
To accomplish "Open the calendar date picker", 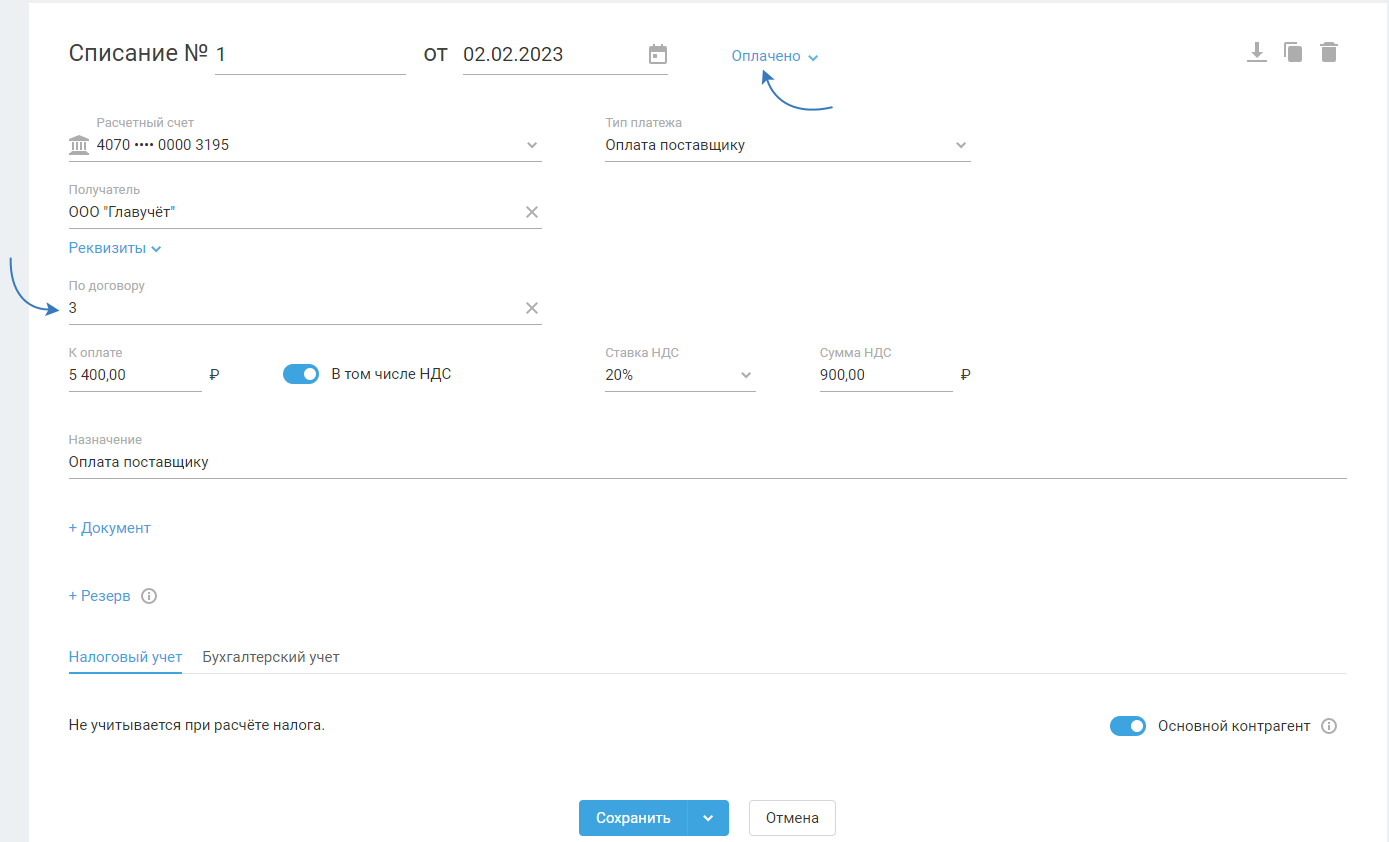I will (x=657, y=54).
